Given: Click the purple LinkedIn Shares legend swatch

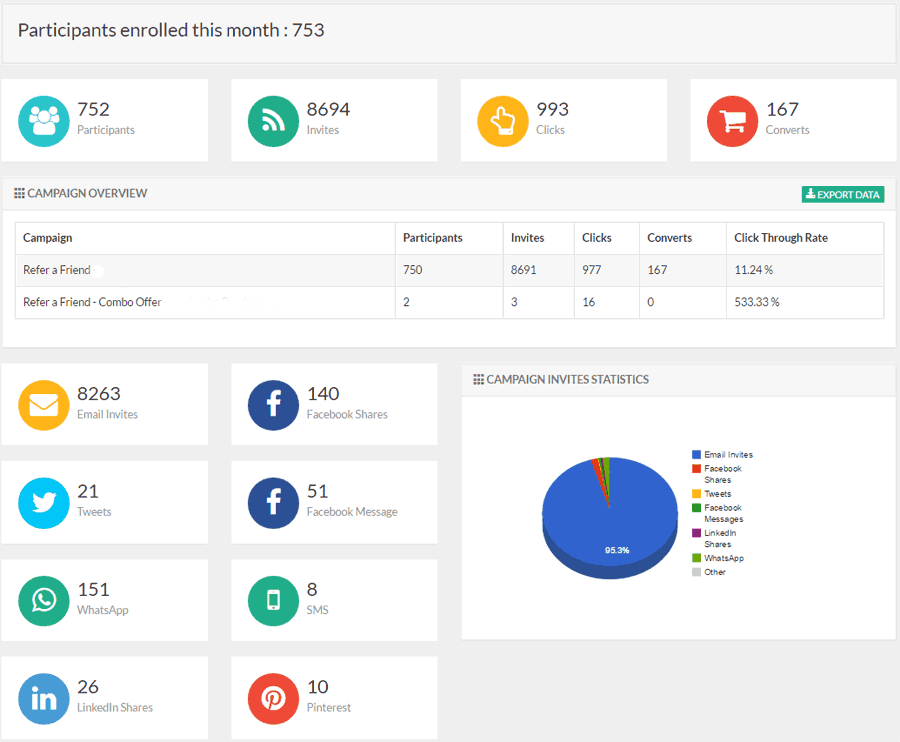Looking at the screenshot, I should tap(696, 533).
